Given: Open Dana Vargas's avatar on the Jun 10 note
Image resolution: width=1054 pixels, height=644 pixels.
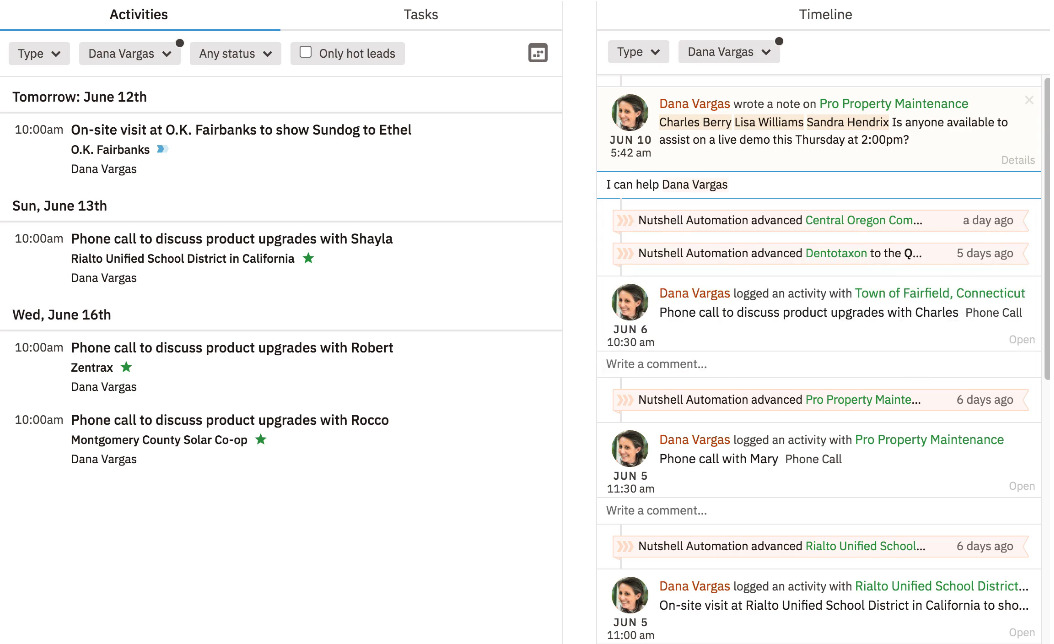Looking at the screenshot, I should pos(629,112).
